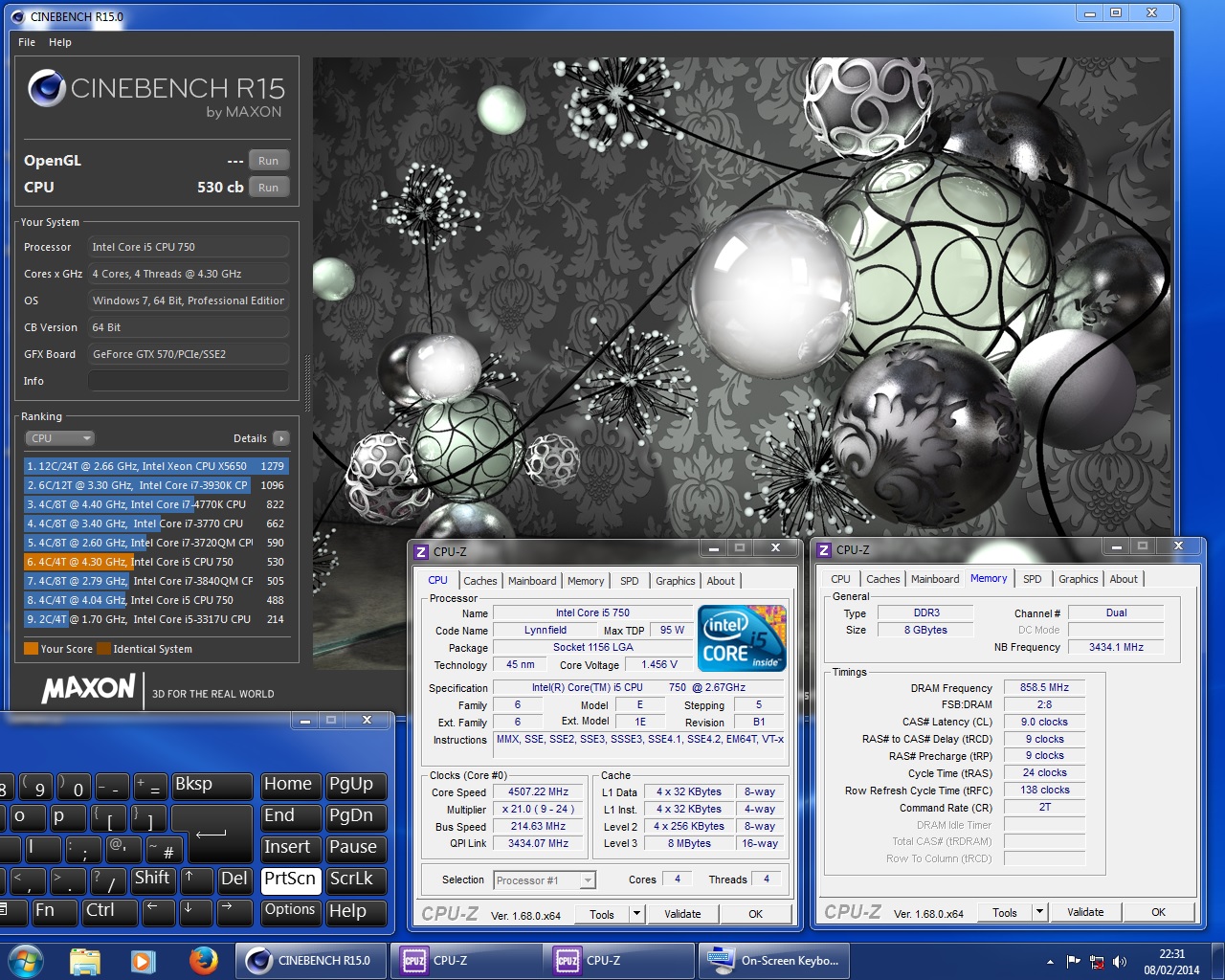Viewport: 1225px width, 980px height.
Task: Select ranking row i5 750 488
Action: click(x=156, y=600)
